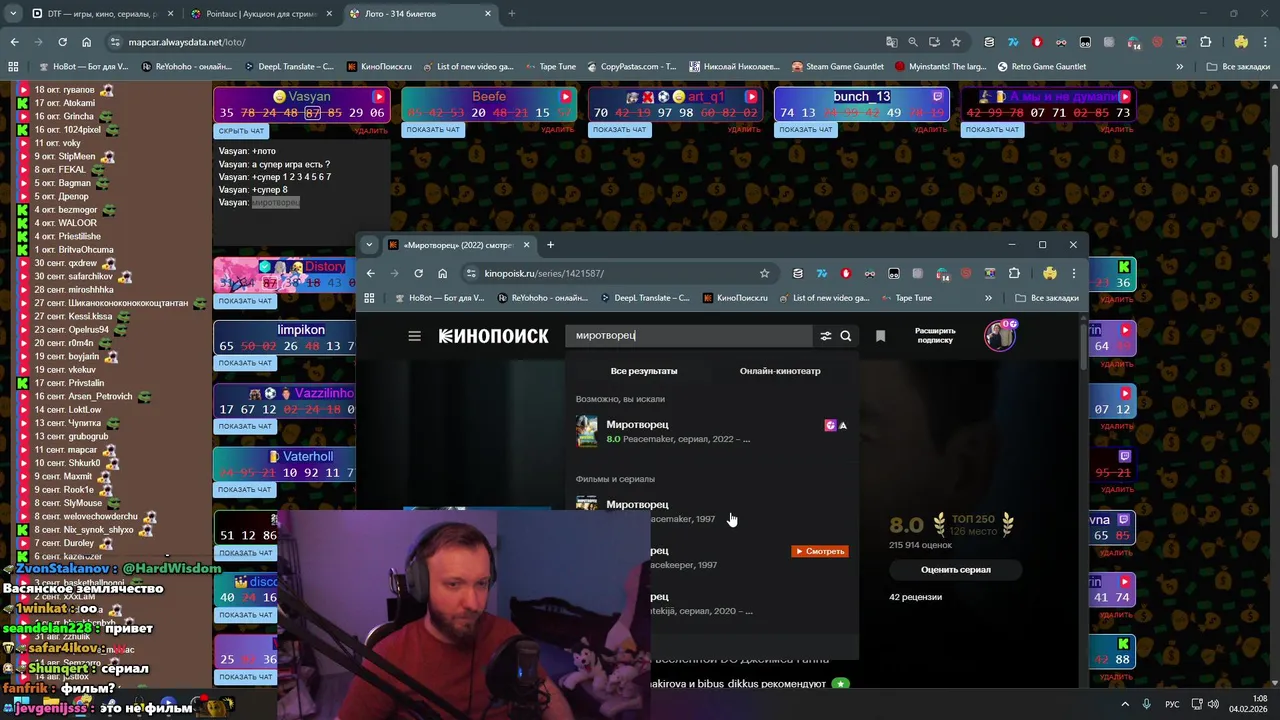Click the zoom magnifier icon in Loto address bar
Image resolution: width=1280 pixels, height=720 pixels.
click(913, 42)
